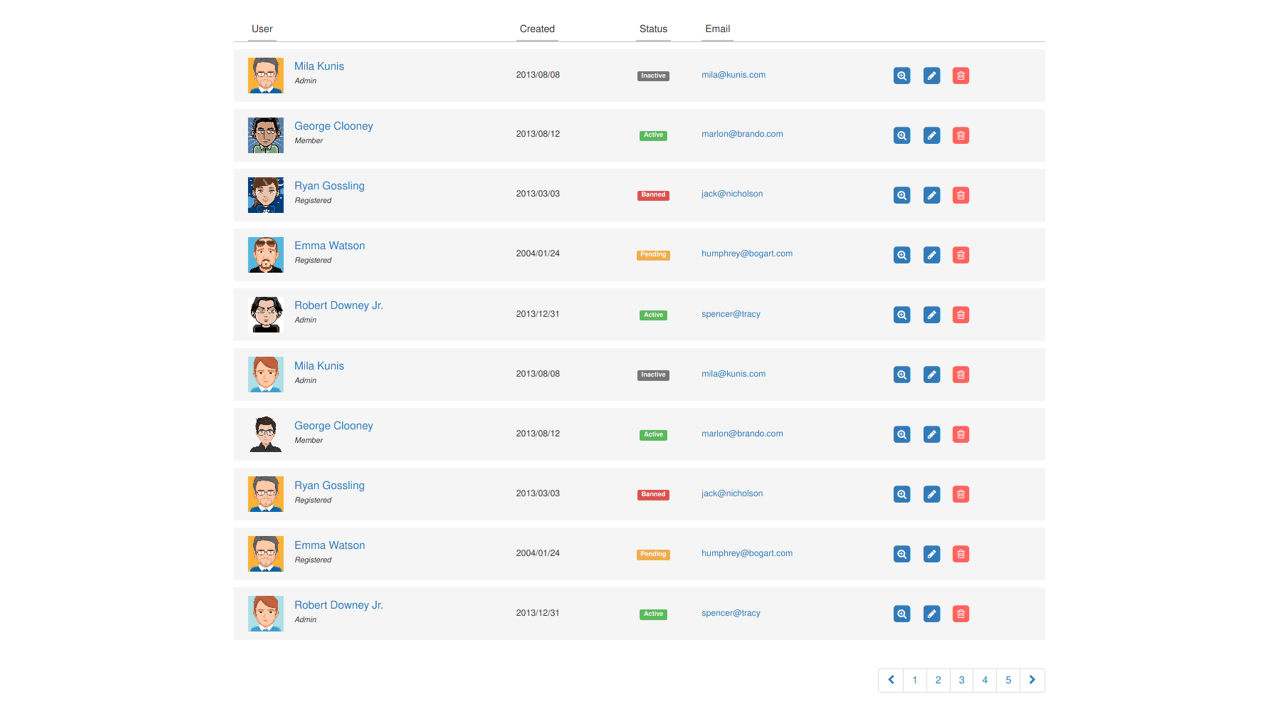This screenshot has width=1280, height=720.
Task: Jump to page 5 in pagination
Action: 1008,679
